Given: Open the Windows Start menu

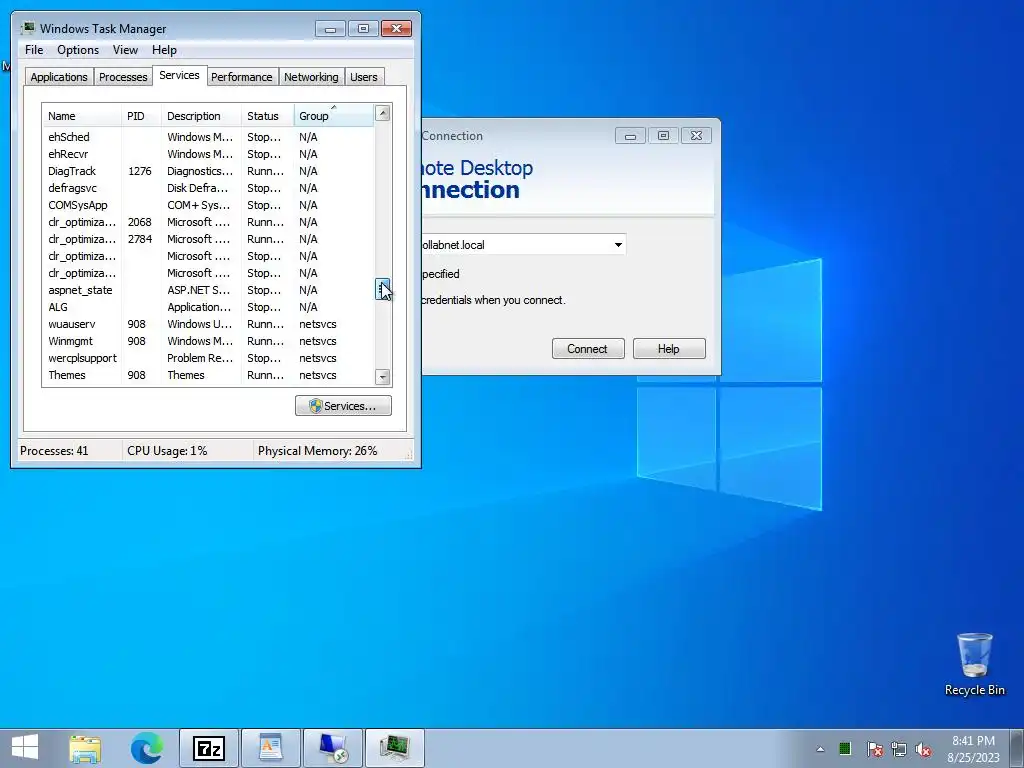Looking at the screenshot, I should [x=25, y=748].
